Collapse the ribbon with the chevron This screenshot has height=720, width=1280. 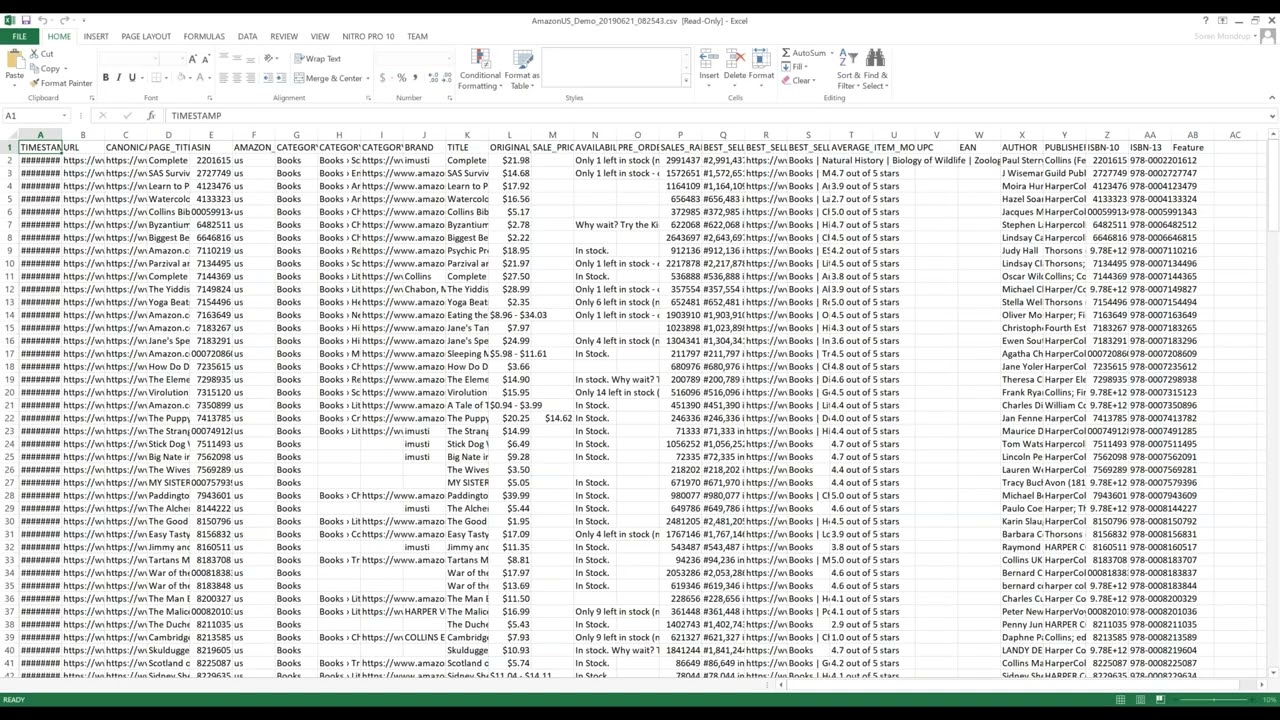(x=1271, y=98)
